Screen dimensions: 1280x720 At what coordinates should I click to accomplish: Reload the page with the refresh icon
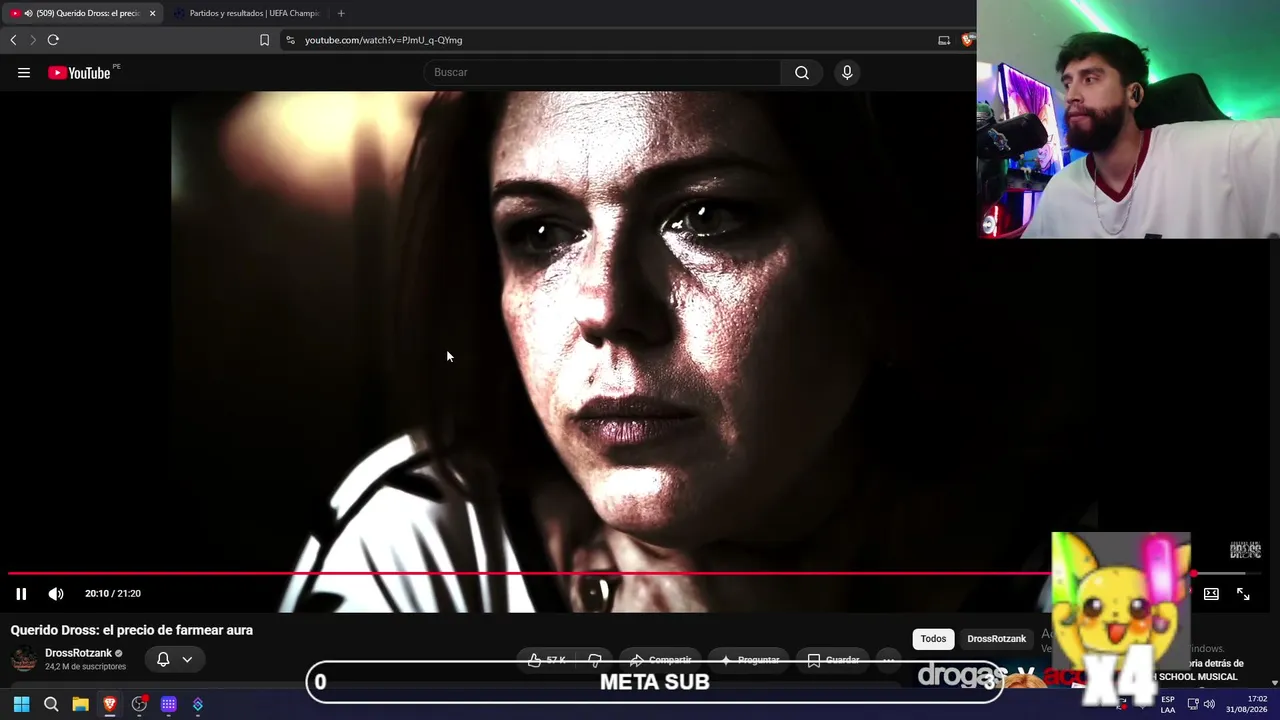[x=53, y=40]
